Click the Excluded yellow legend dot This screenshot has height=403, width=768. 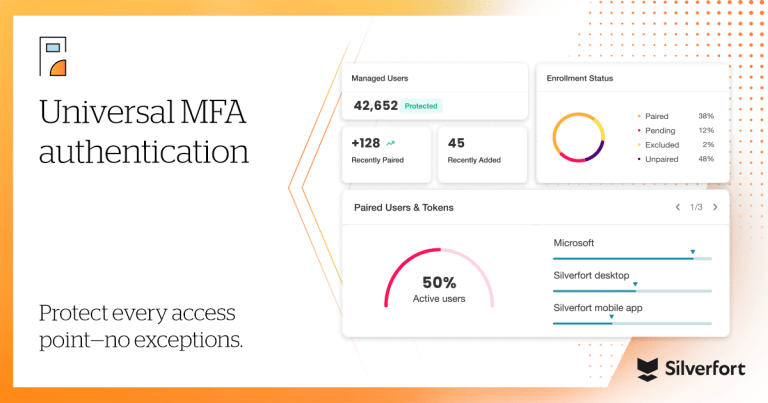coord(639,145)
